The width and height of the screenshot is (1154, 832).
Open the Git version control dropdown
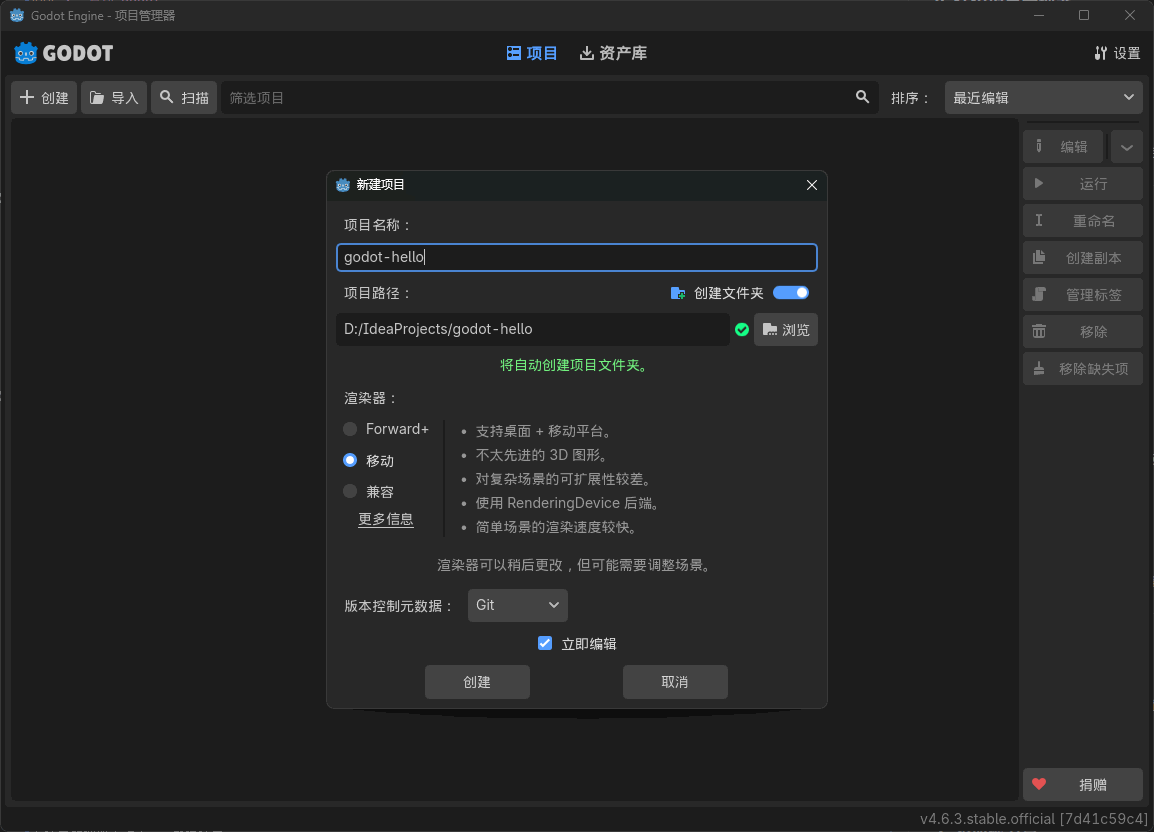pyautogui.click(x=517, y=605)
